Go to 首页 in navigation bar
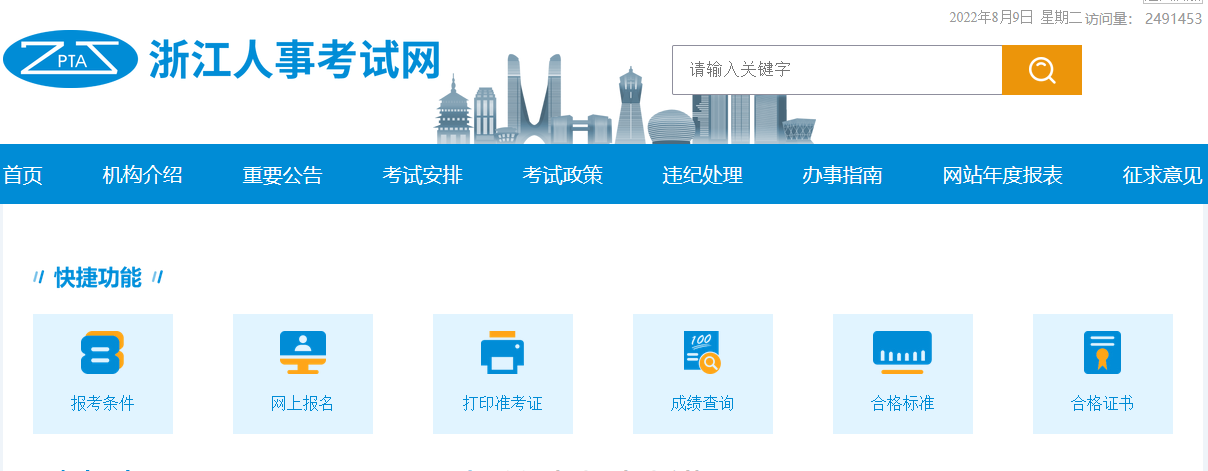1208x471 pixels. (22, 176)
